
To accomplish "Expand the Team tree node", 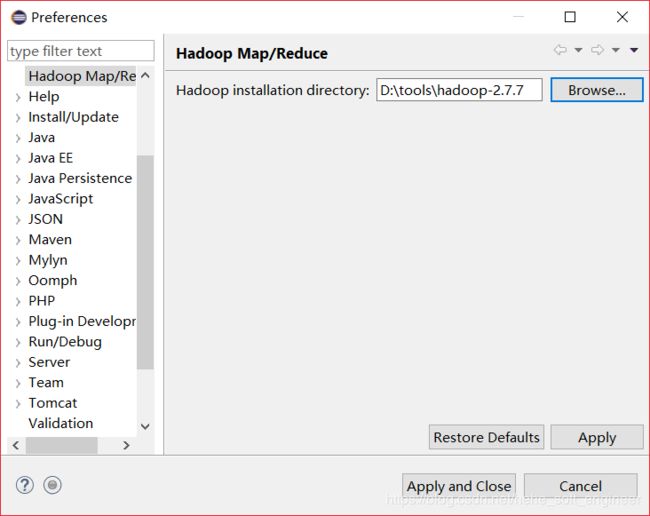I will pos(18,383).
